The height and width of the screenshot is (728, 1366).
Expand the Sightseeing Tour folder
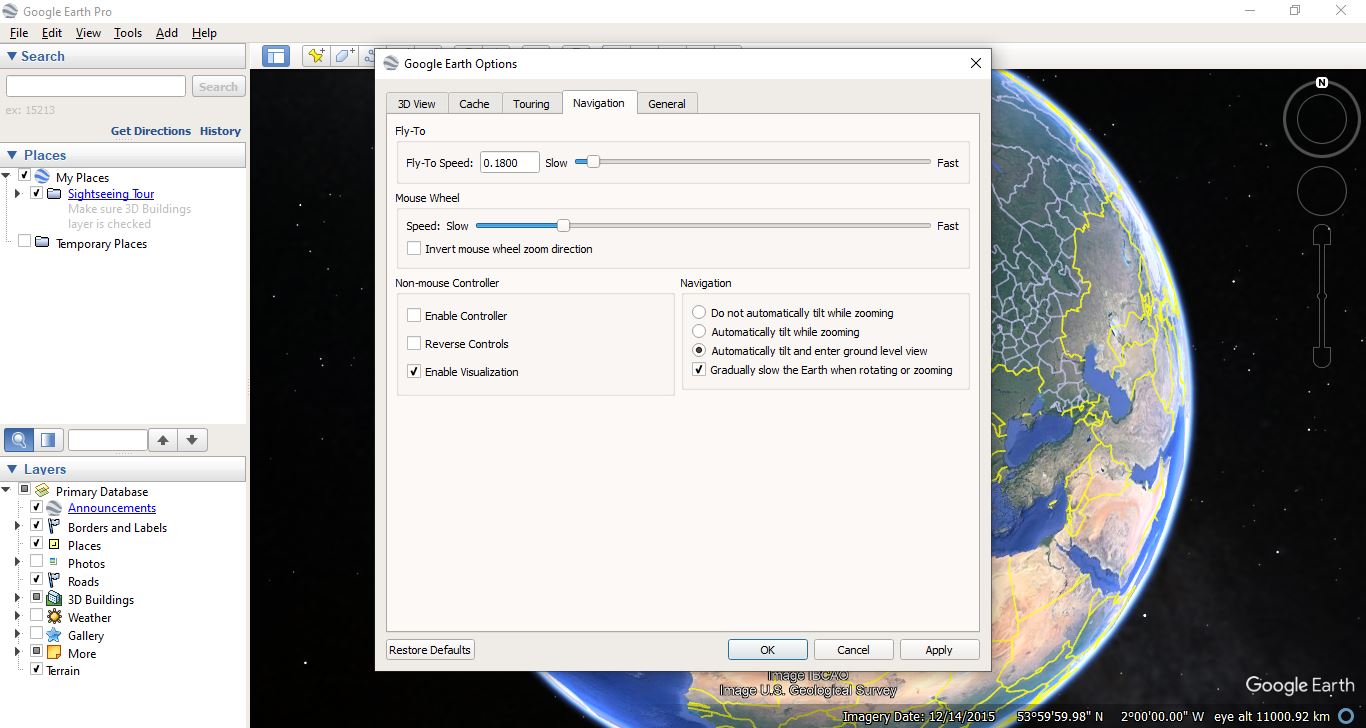[17, 194]
